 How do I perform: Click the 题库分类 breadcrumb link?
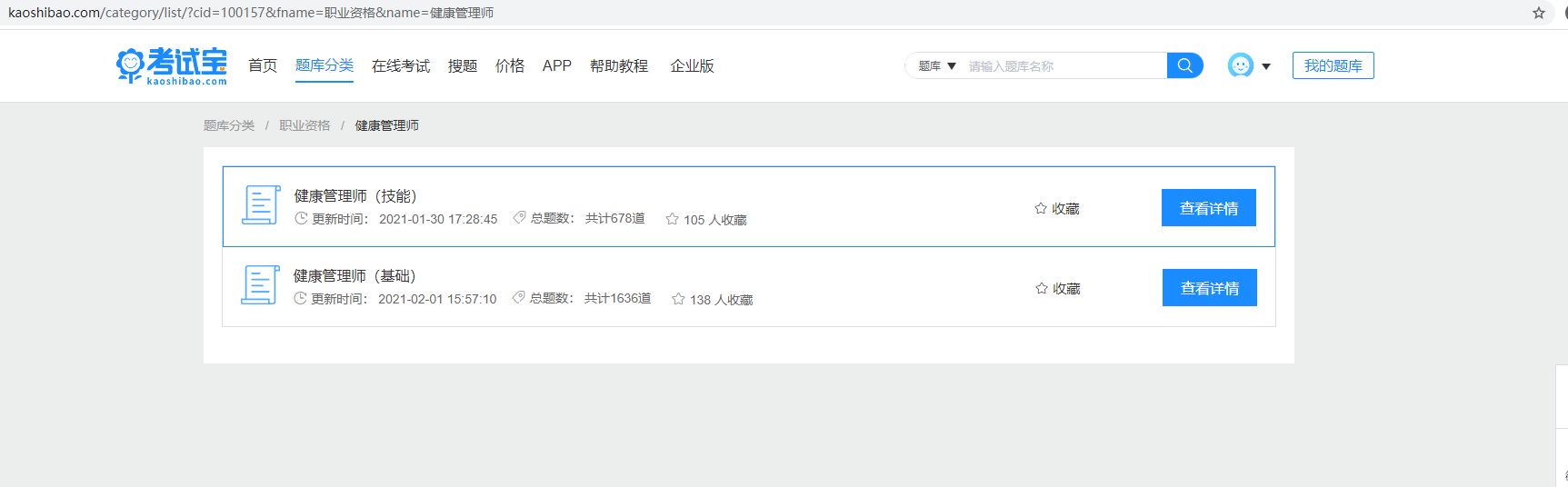pos(229,125)
